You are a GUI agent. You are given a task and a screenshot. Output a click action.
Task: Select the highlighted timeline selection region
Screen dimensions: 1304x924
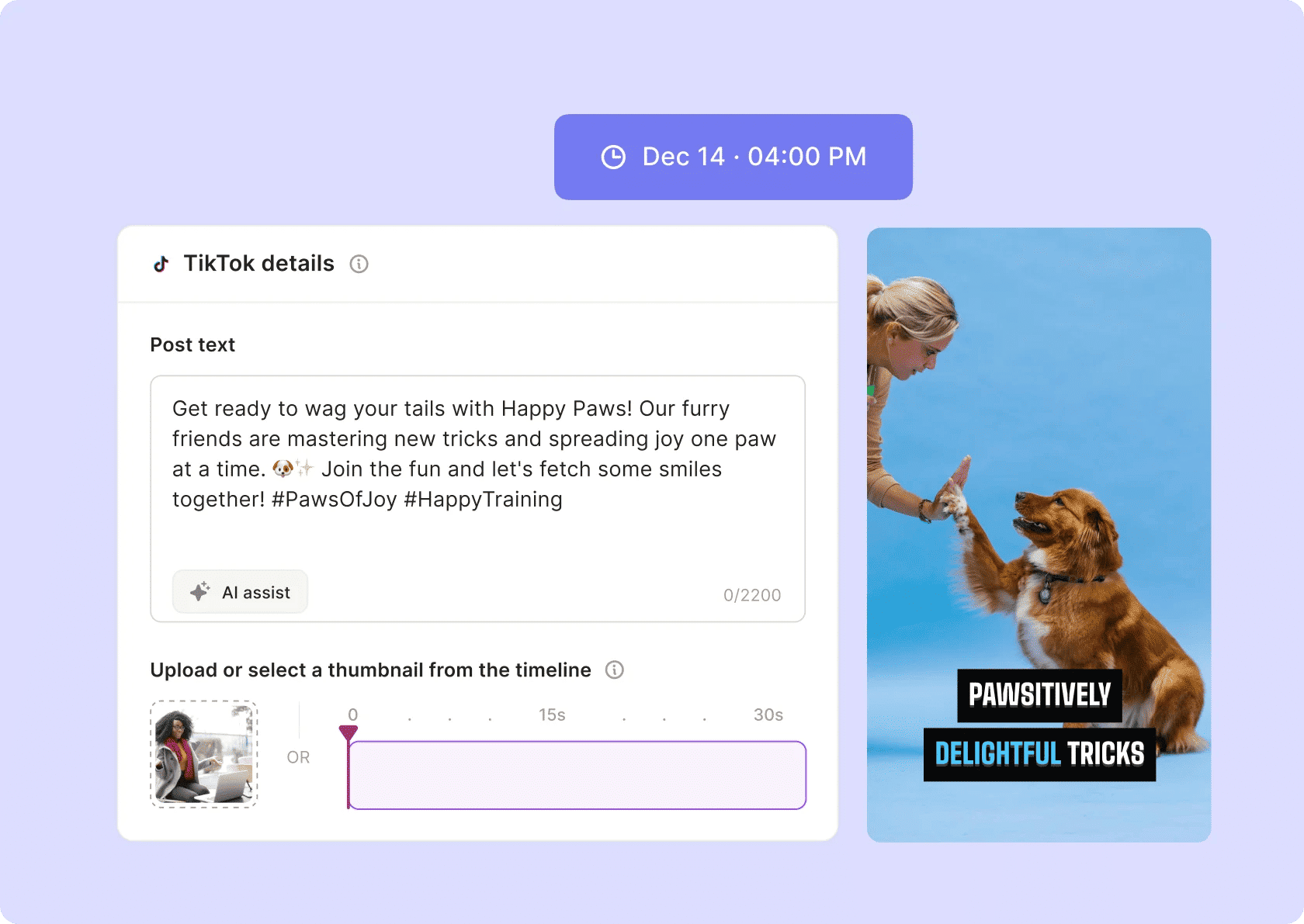(x=577, y=775)
